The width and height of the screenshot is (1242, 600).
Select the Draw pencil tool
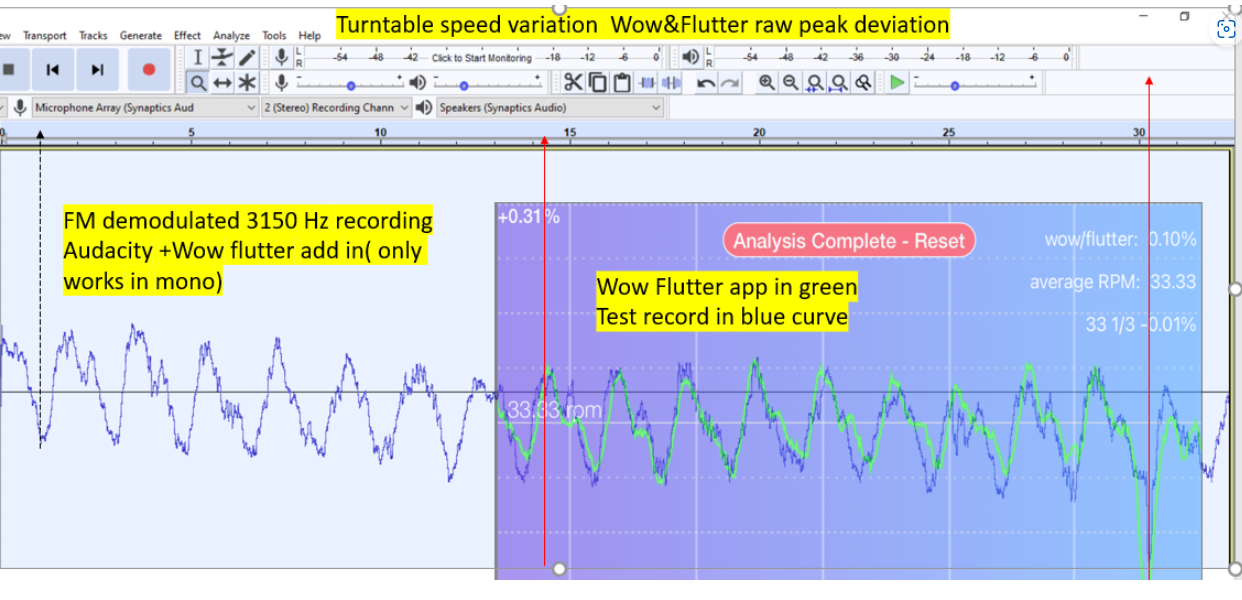[x=246, y=58]
